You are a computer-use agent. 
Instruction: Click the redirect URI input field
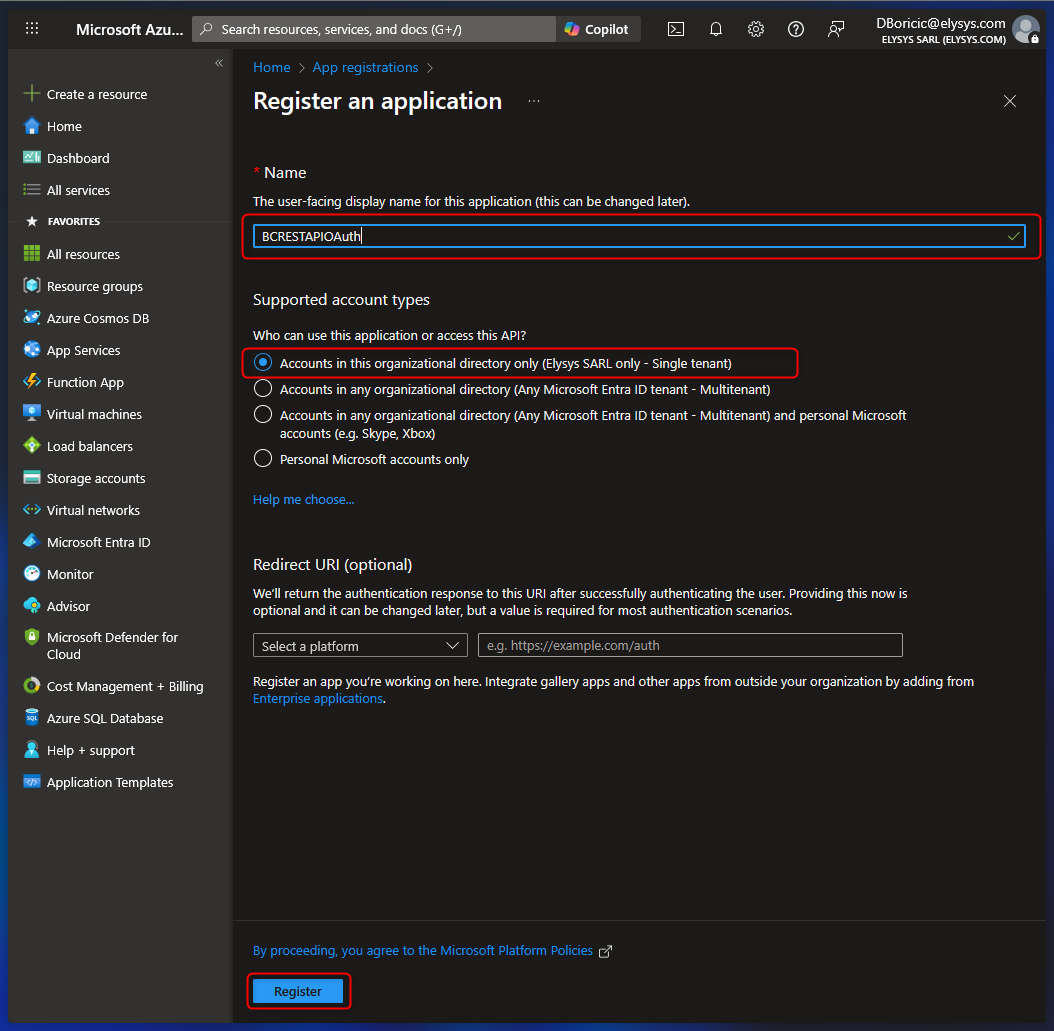click(x=690, y=646)
